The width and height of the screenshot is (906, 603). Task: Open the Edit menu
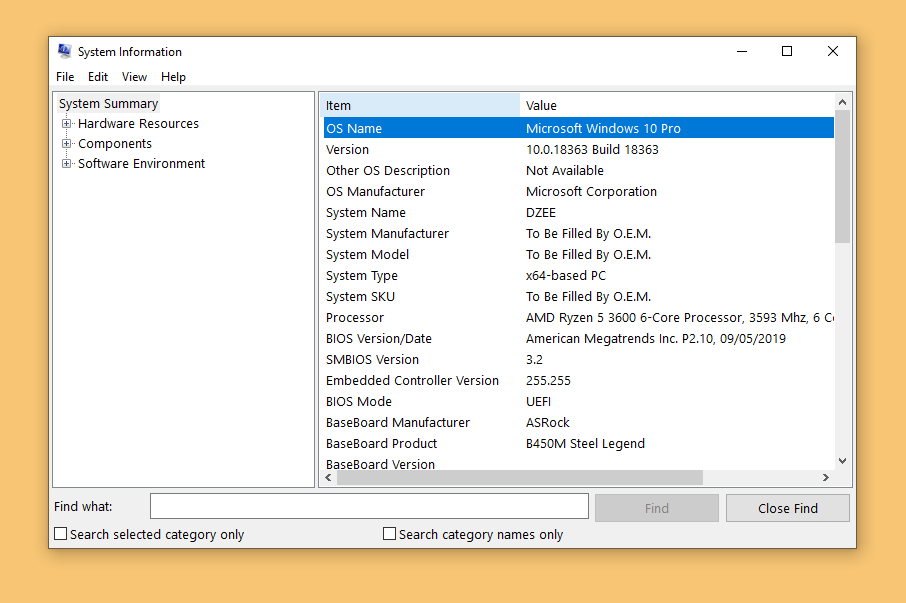(98, 77)
